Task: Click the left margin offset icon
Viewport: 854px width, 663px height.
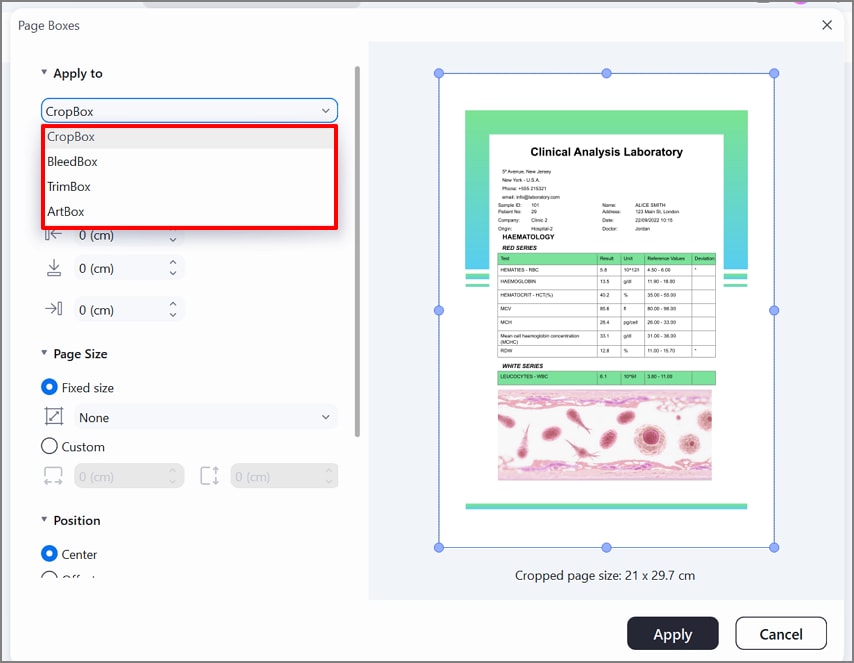Action: pyautogui.click(x=56, y=235)
